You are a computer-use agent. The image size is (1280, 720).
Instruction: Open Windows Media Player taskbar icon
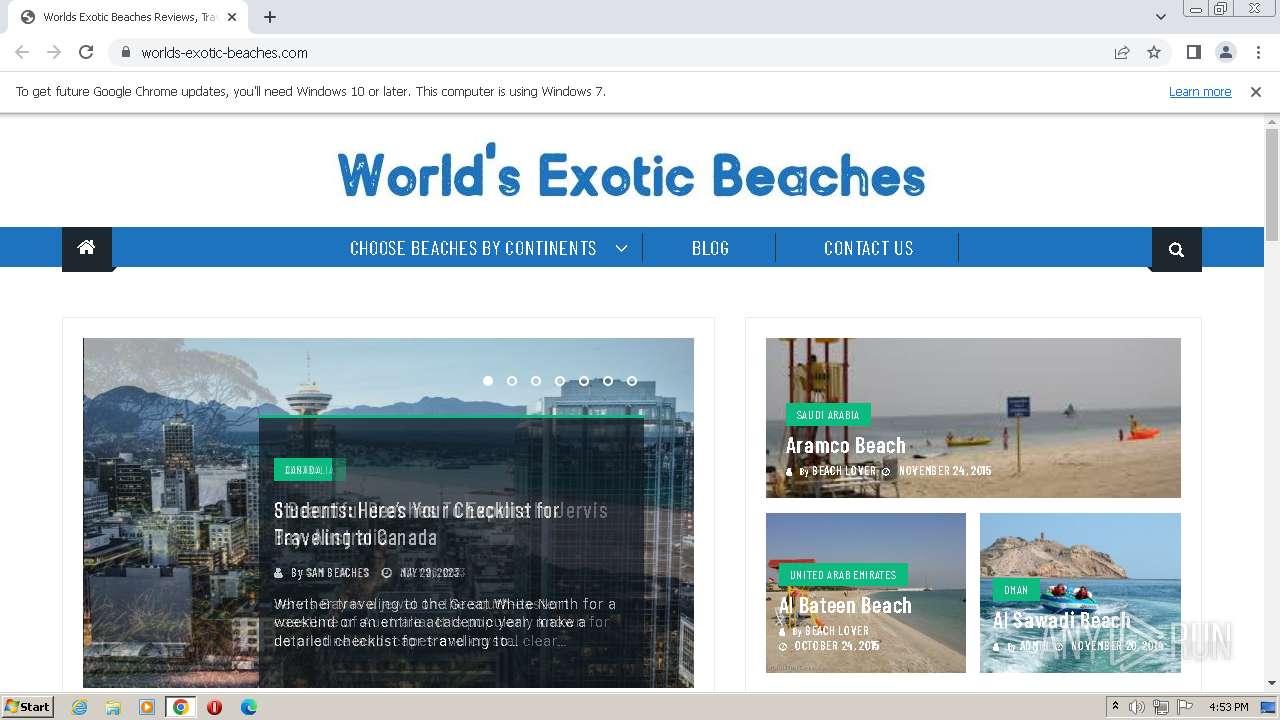point(147,707)
